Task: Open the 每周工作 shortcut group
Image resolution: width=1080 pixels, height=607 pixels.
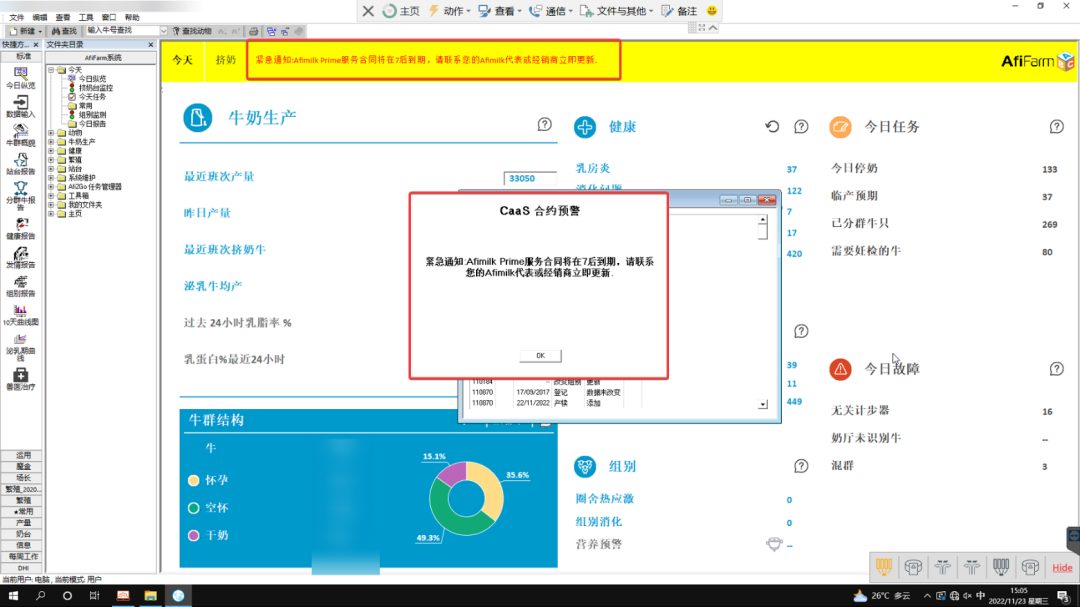Action: (23, 557)
